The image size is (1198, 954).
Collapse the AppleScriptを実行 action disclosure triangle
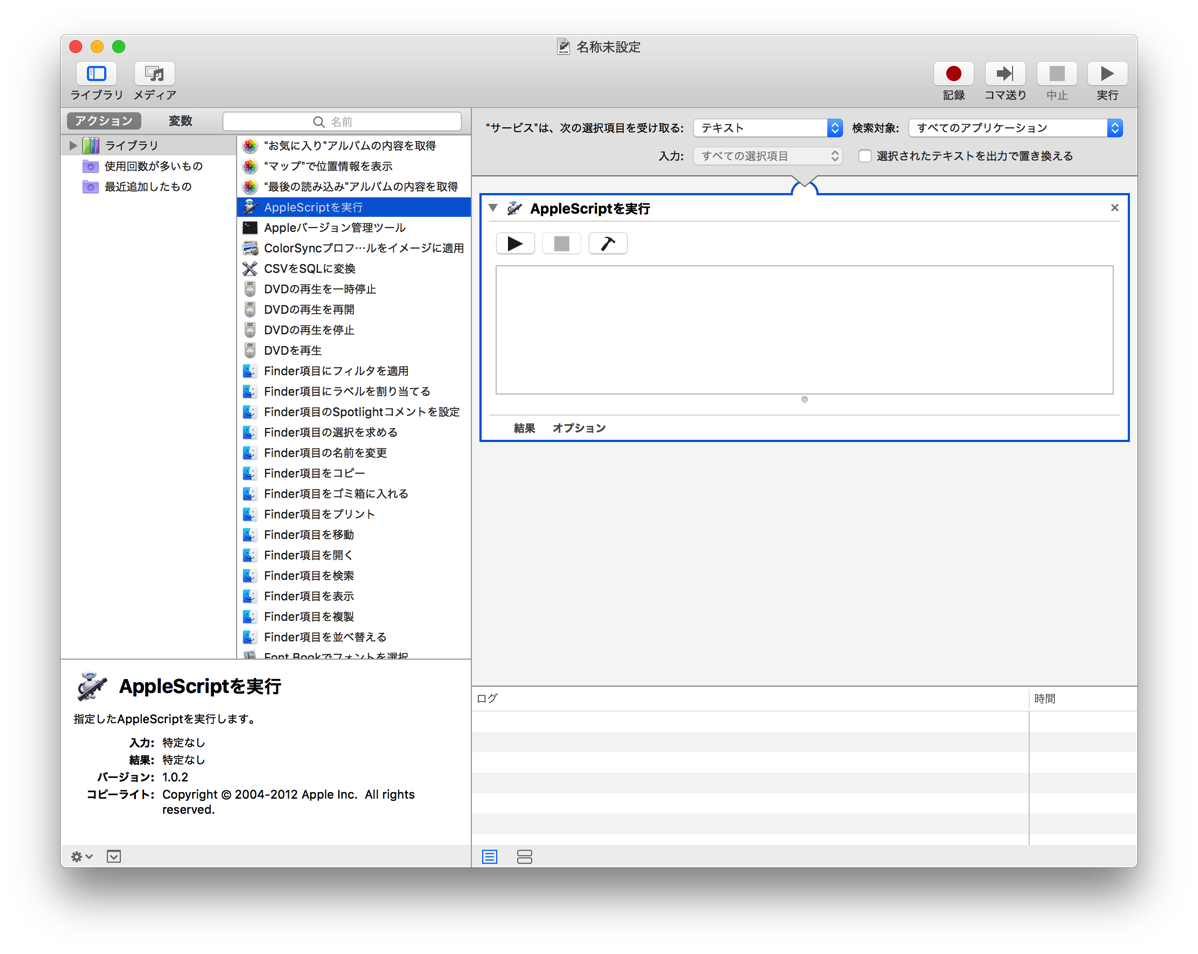pos(494,208)
